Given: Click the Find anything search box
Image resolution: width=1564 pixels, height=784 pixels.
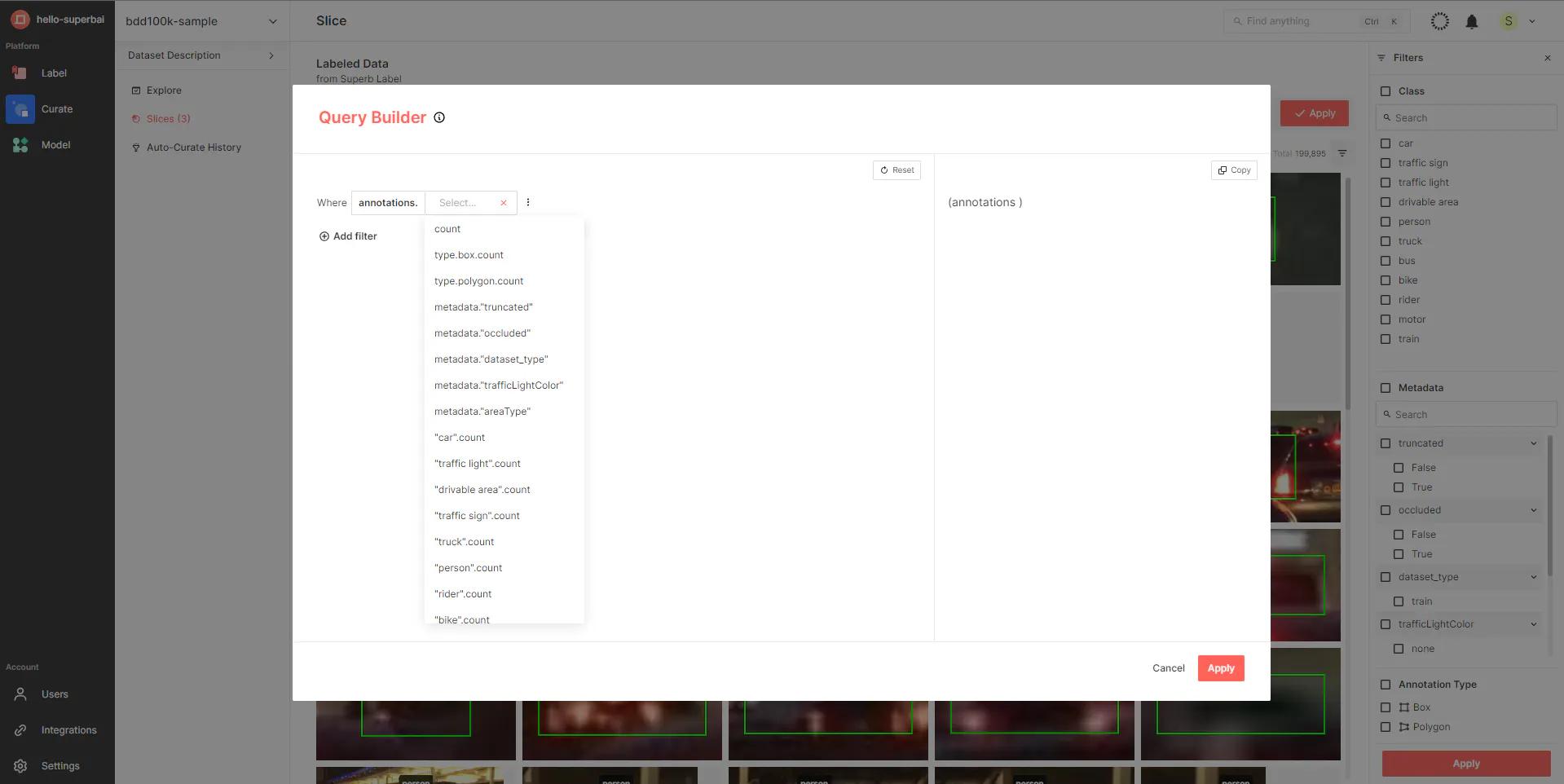Looking at the screenshot, I should tap(1318, 21).
